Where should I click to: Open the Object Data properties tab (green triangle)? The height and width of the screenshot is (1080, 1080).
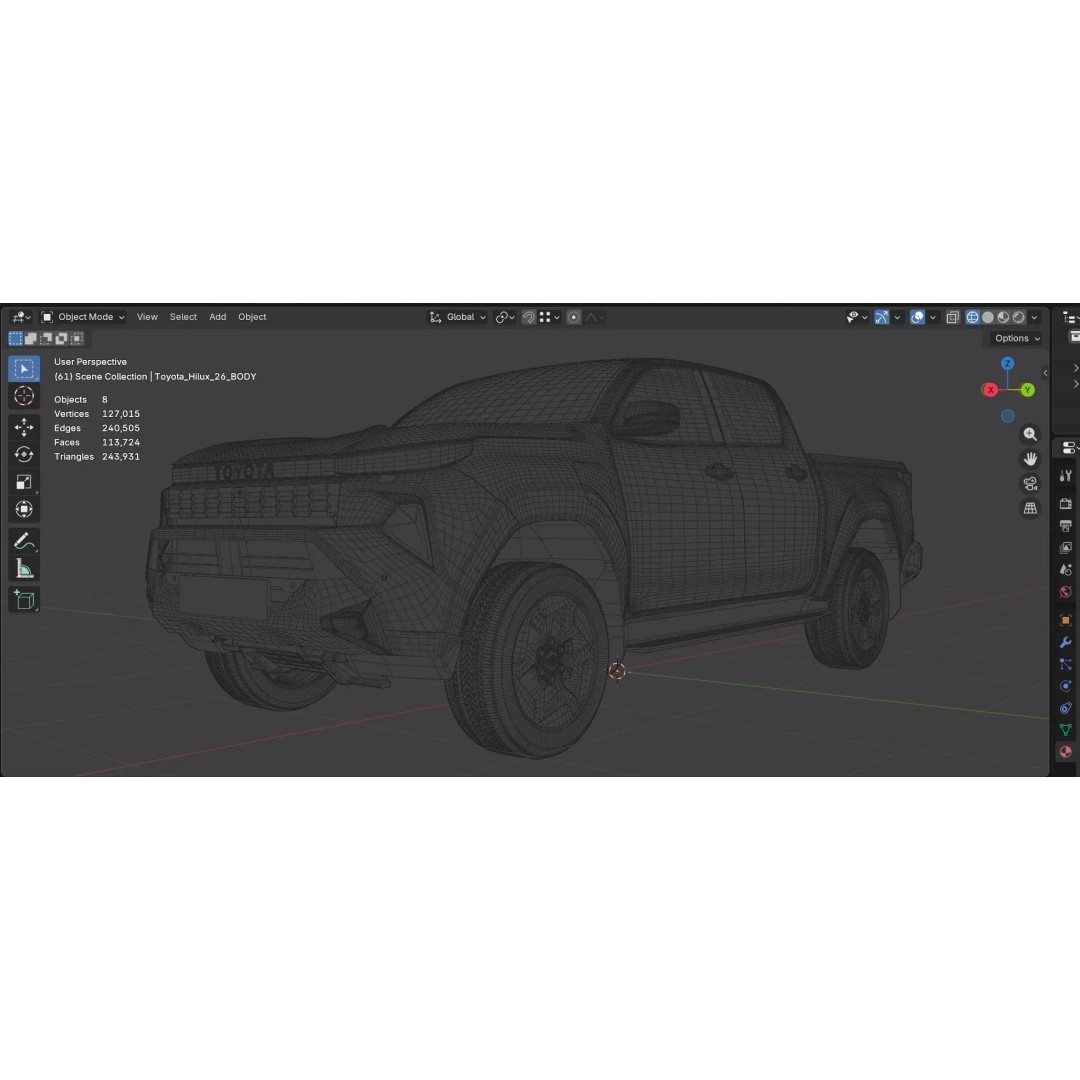point(1066,730)
